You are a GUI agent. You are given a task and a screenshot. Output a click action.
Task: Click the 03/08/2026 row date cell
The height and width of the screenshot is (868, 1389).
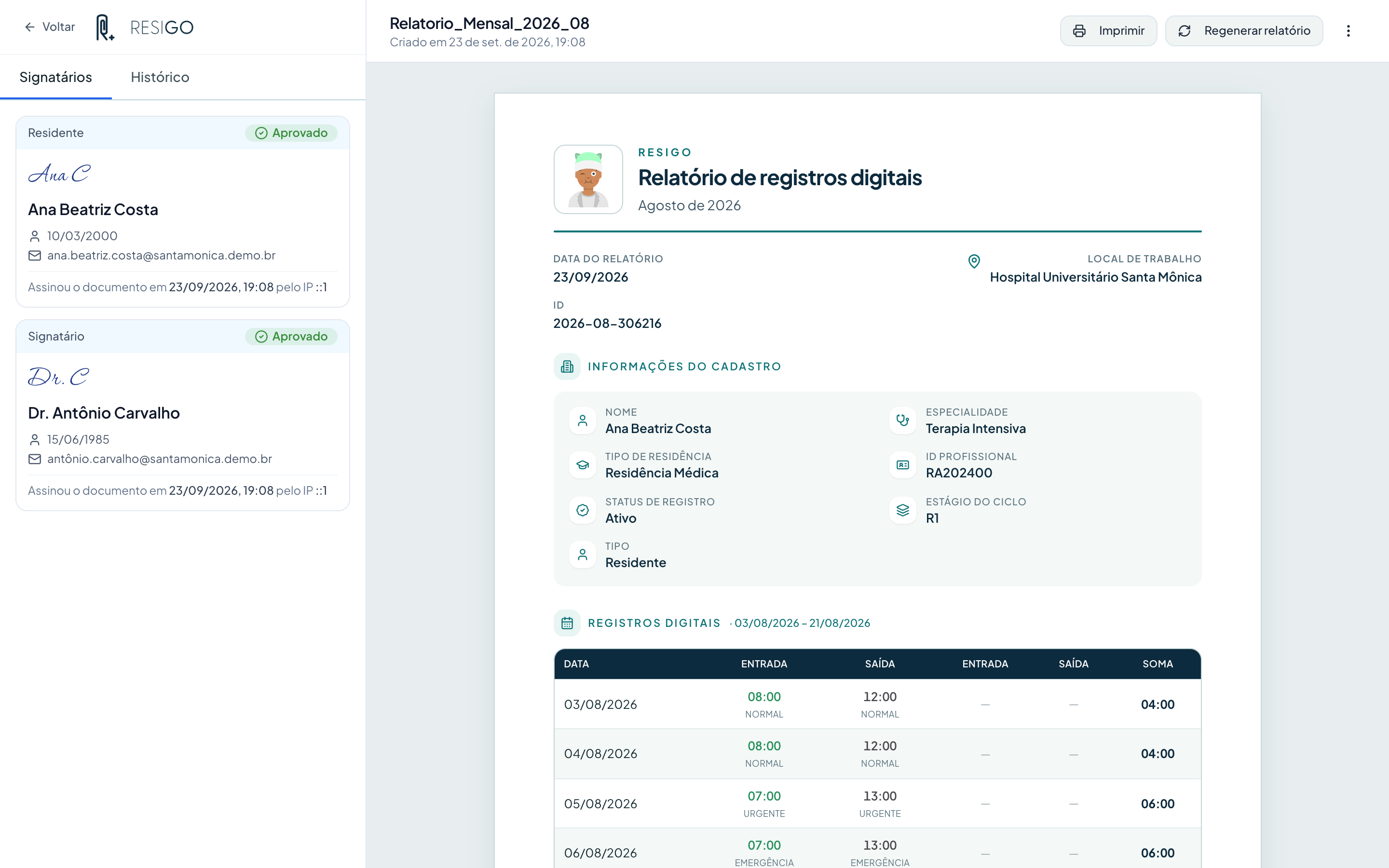click(x=600, y=705)
